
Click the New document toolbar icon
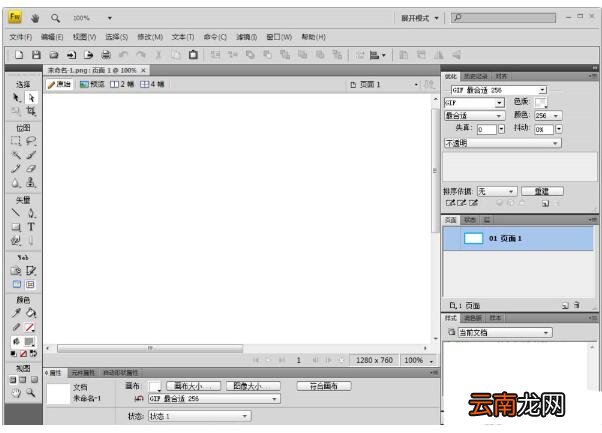tap(19, 55)
